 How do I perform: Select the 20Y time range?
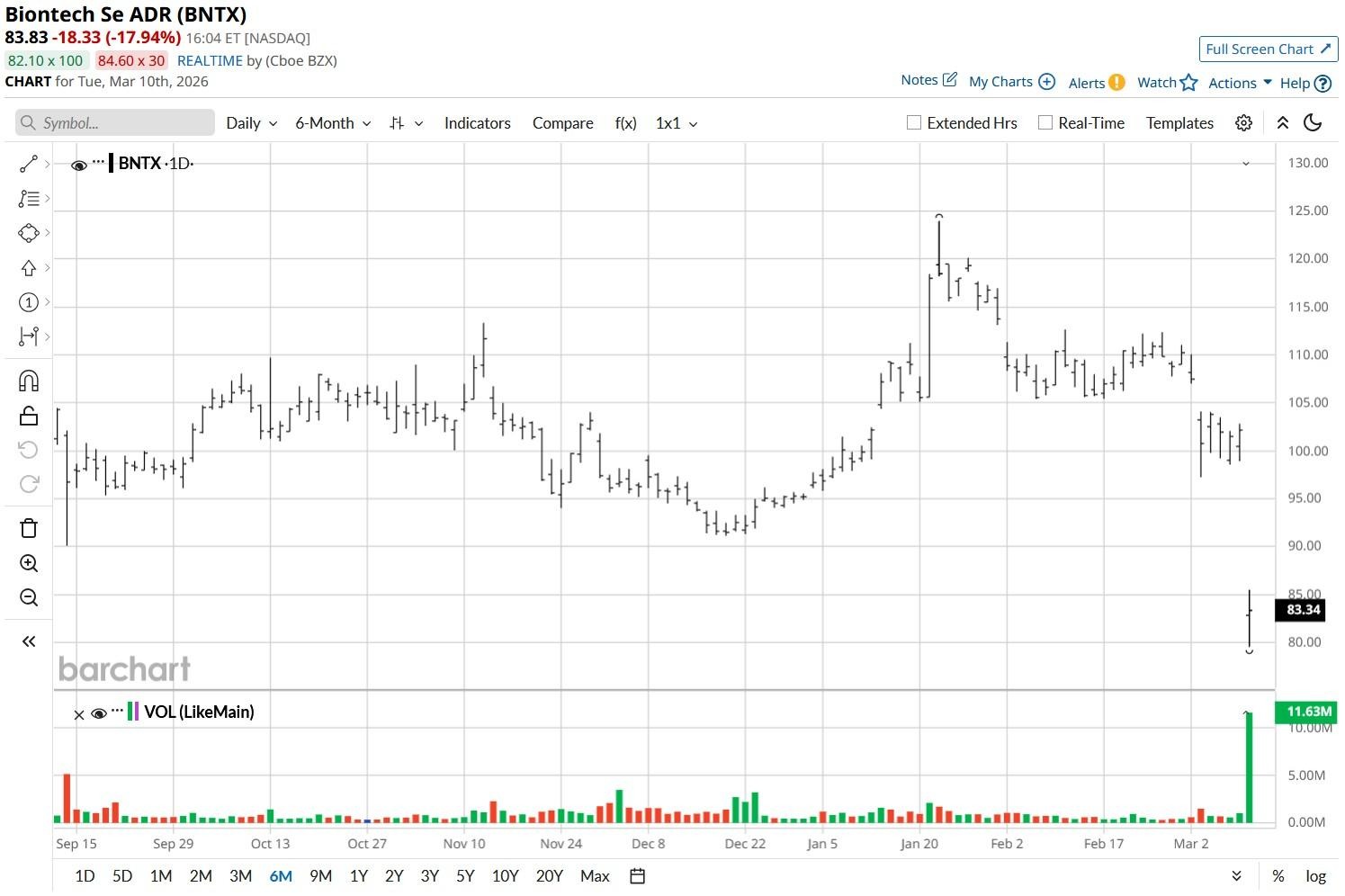[x=550, y=876]
